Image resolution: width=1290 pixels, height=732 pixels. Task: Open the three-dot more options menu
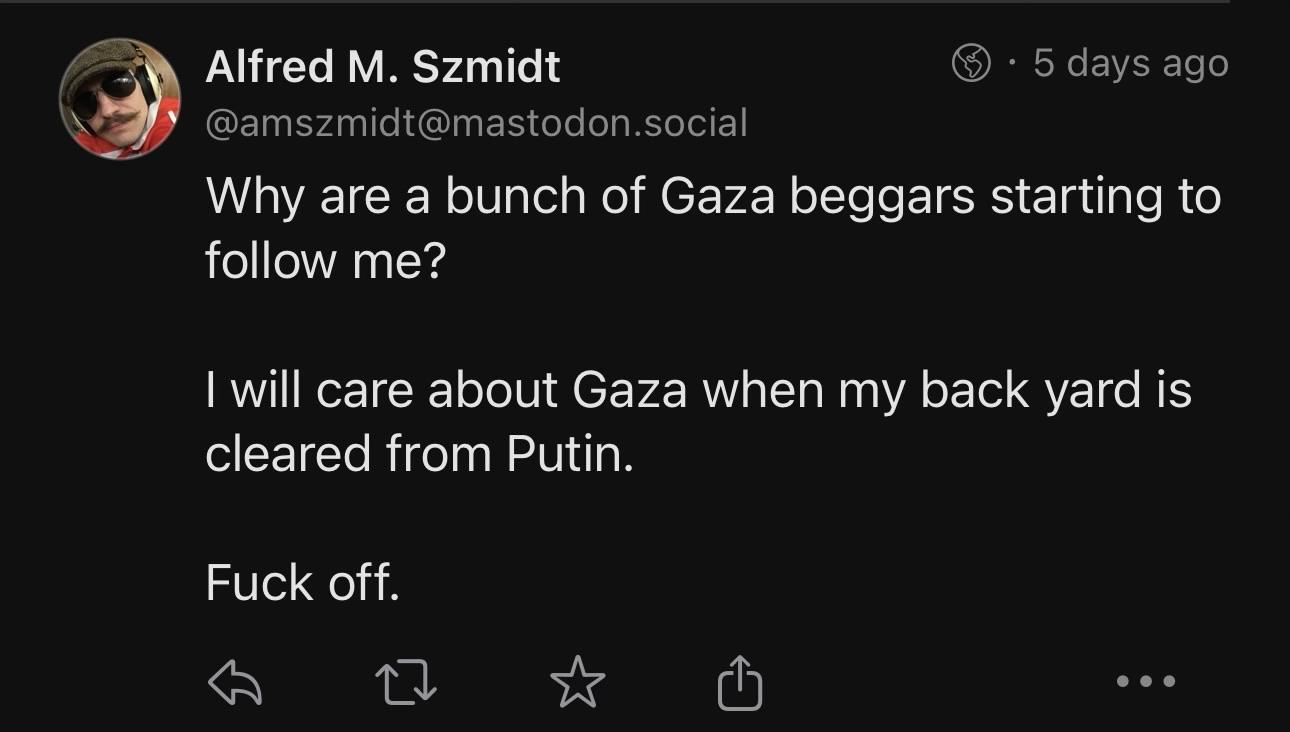[x=1146, y=682]
